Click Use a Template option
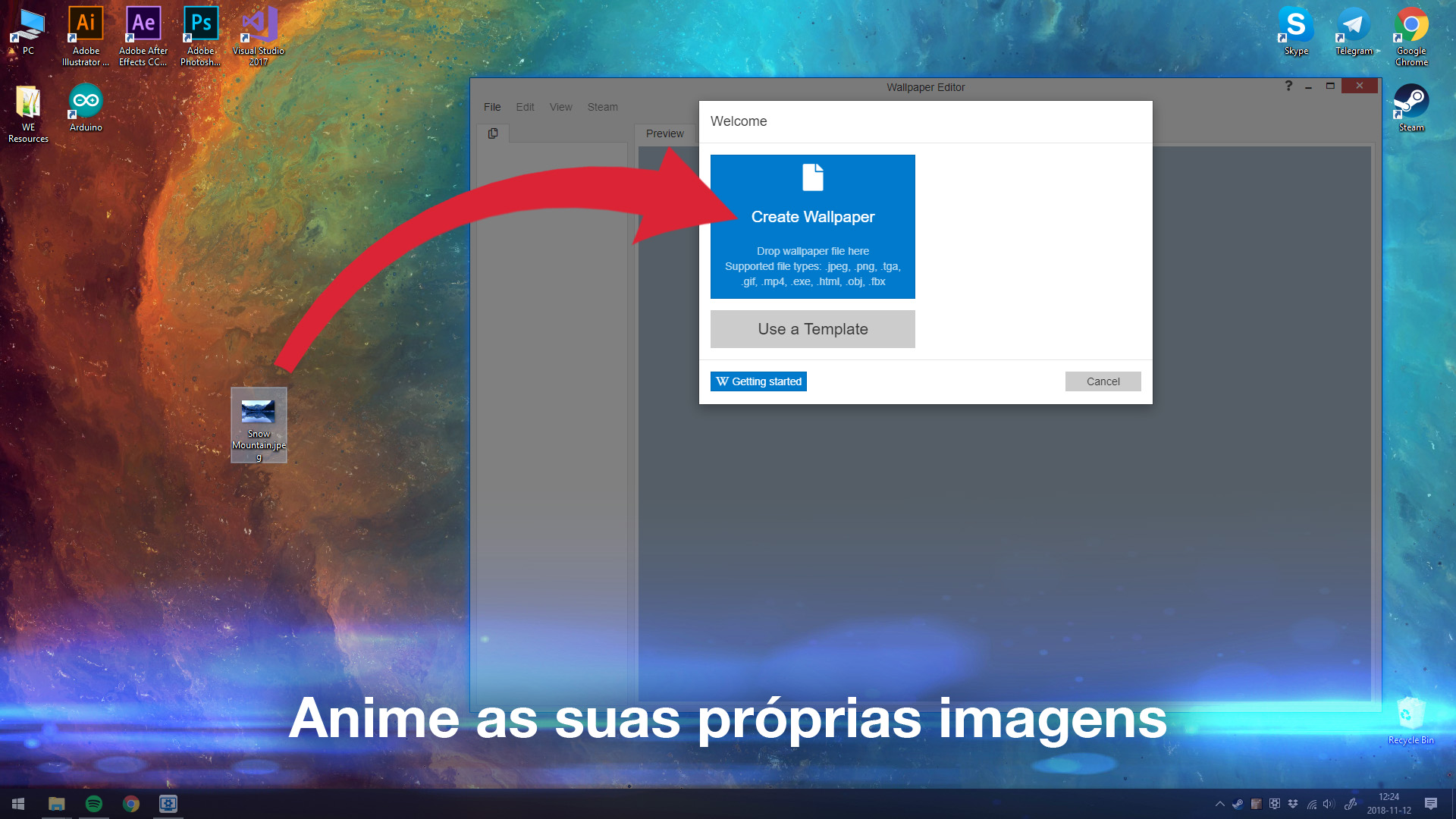Image resolution: width=1456 pixels, height=819 pixels. [812, 329]
